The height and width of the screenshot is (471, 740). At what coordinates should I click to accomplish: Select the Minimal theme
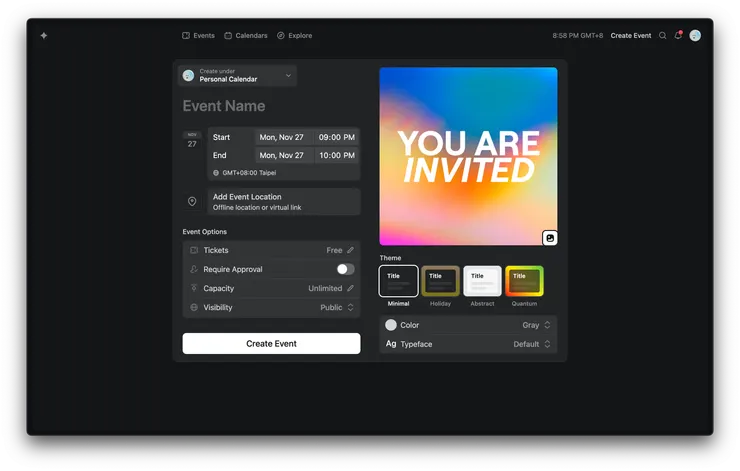click(x=398, y=281)
